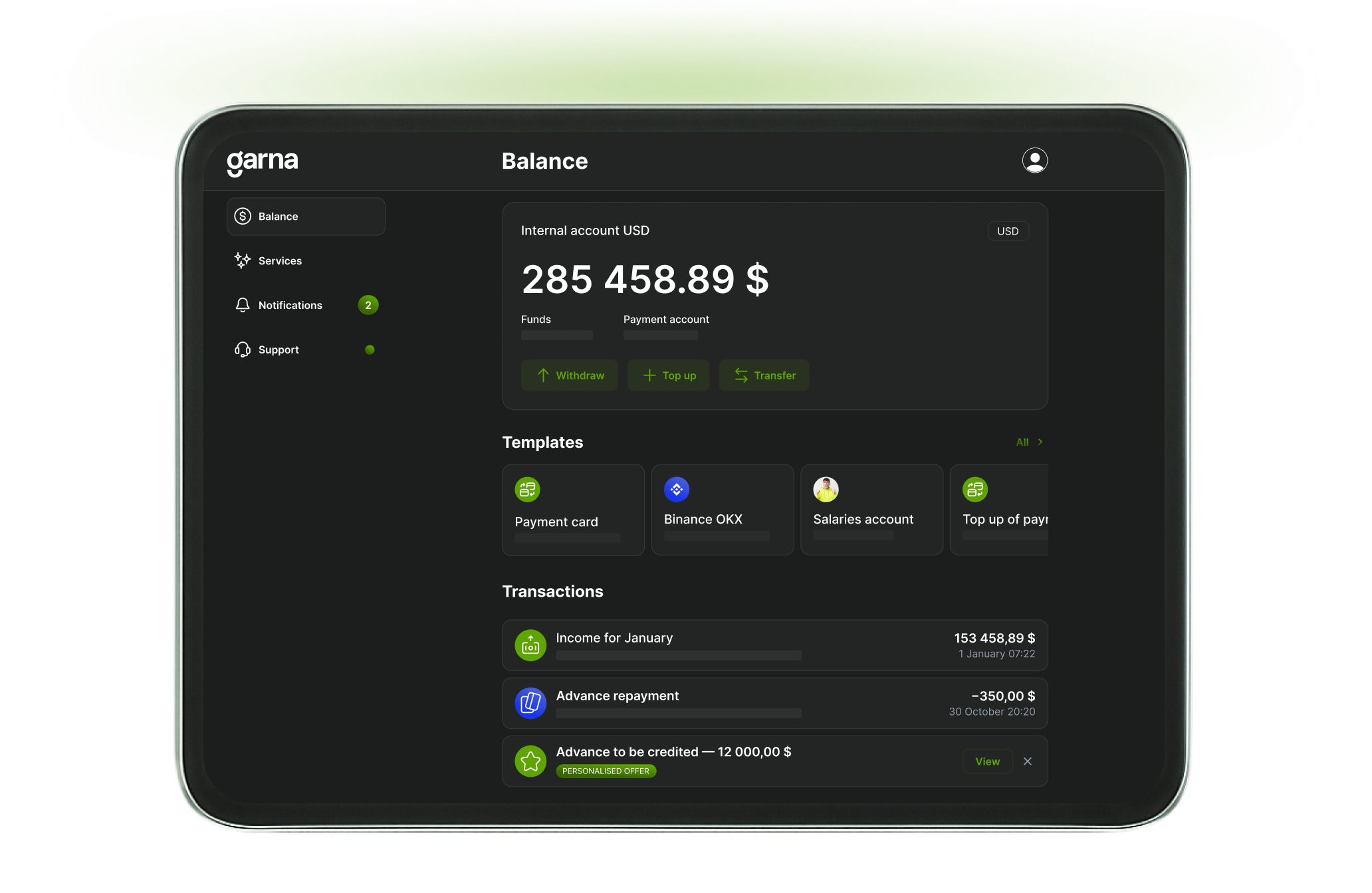The height and width of the screenshot is (893, 1372).
Task: Click View on the advance offer
Action: [x=987, y=761]
